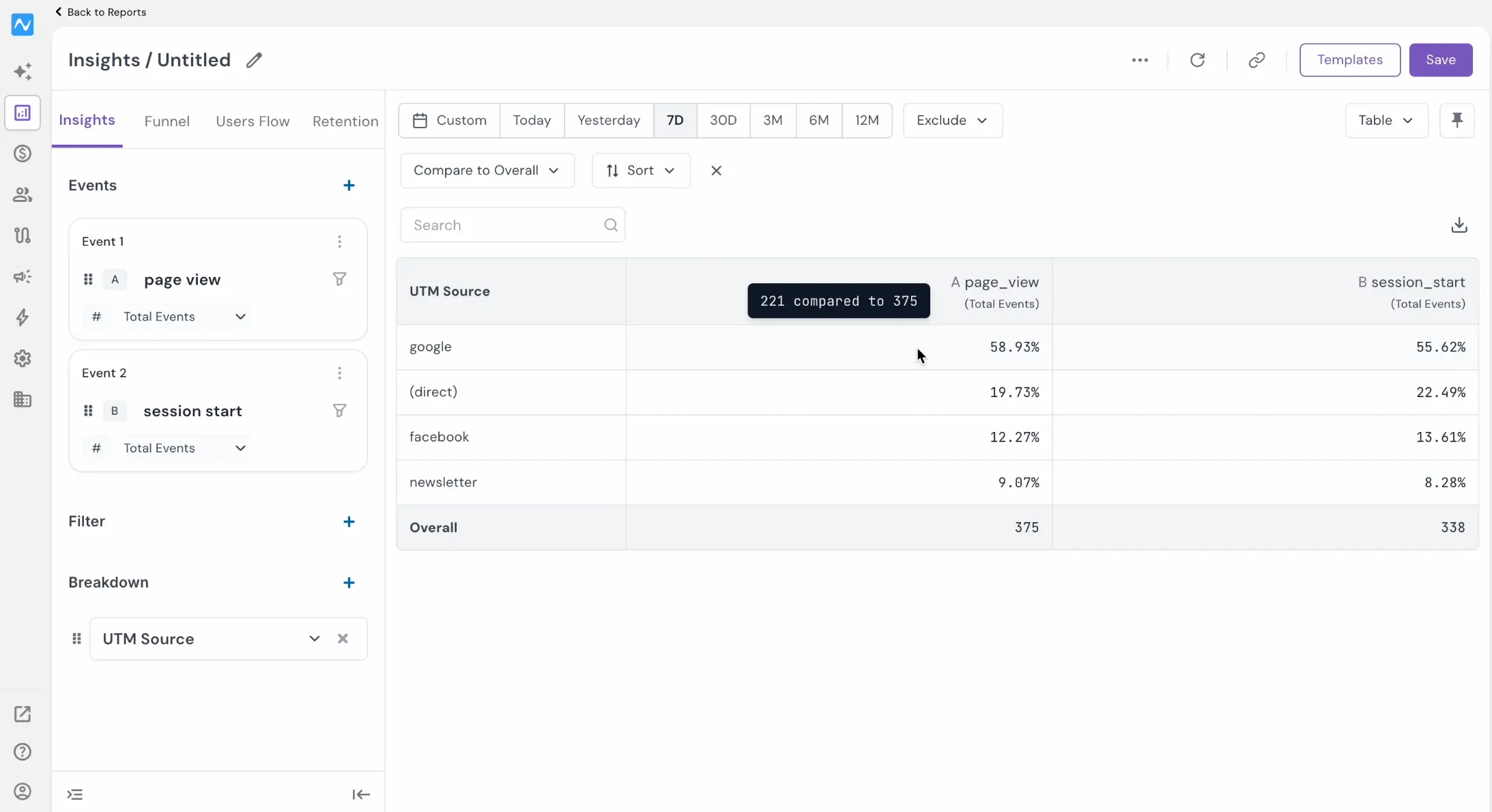1492x812 pixels.
Task: Select the Yesterday date range
Action: pyautogui.click(x=609, y=121)
